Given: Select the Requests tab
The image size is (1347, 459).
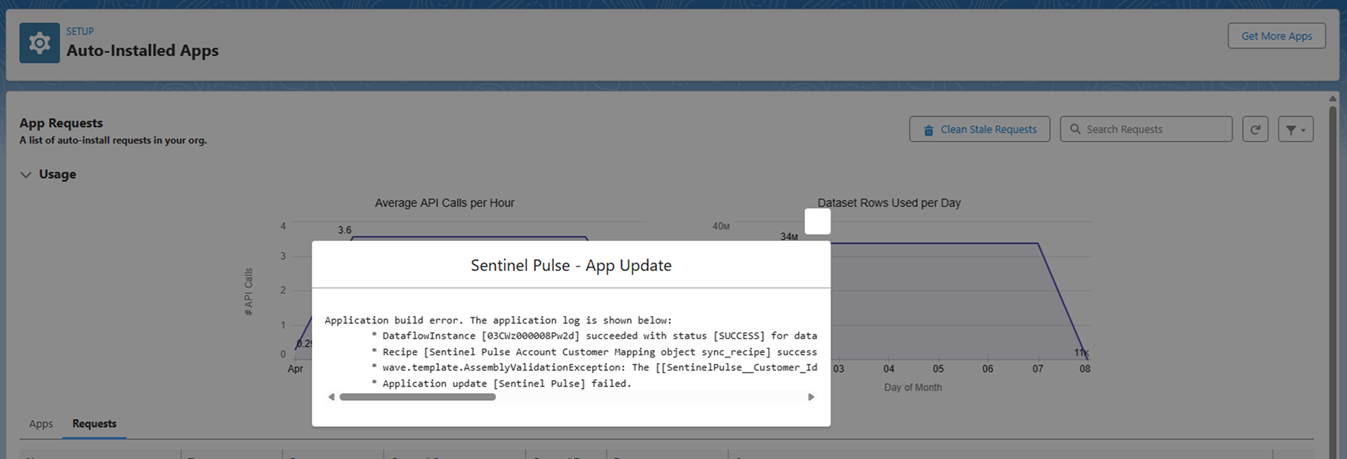Looking at the screenshot, I should [x=94, y=424].
